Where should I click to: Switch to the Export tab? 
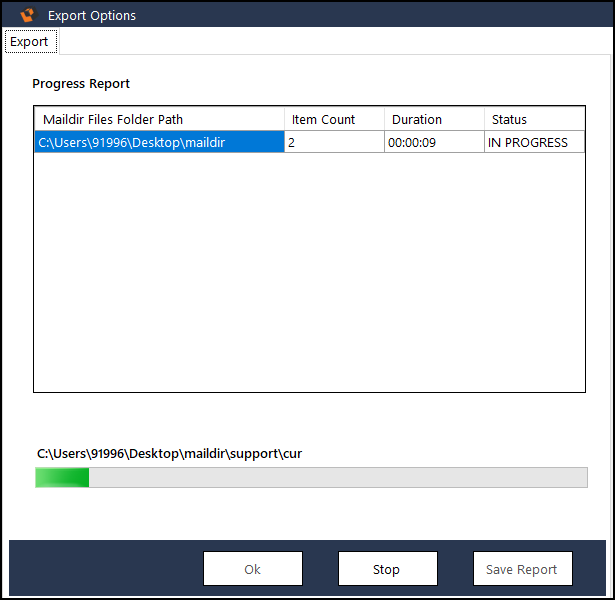click(29, 42)
